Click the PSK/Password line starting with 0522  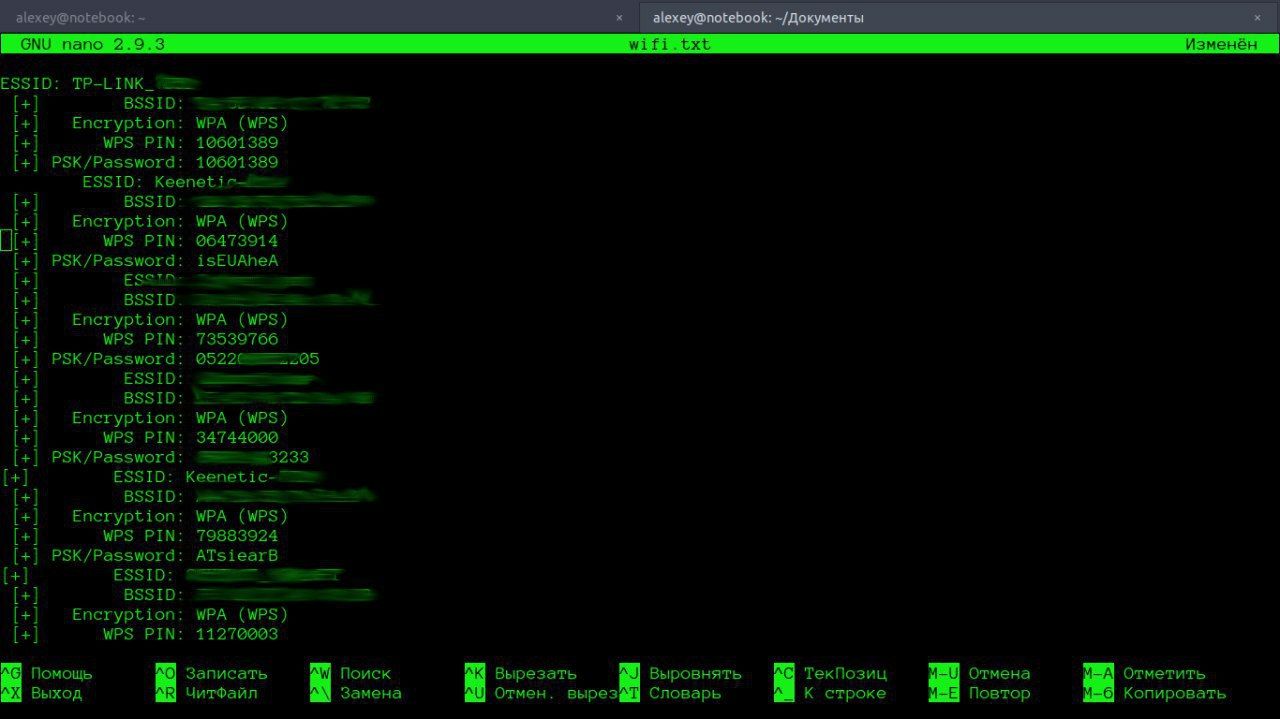tap(166, 359)
